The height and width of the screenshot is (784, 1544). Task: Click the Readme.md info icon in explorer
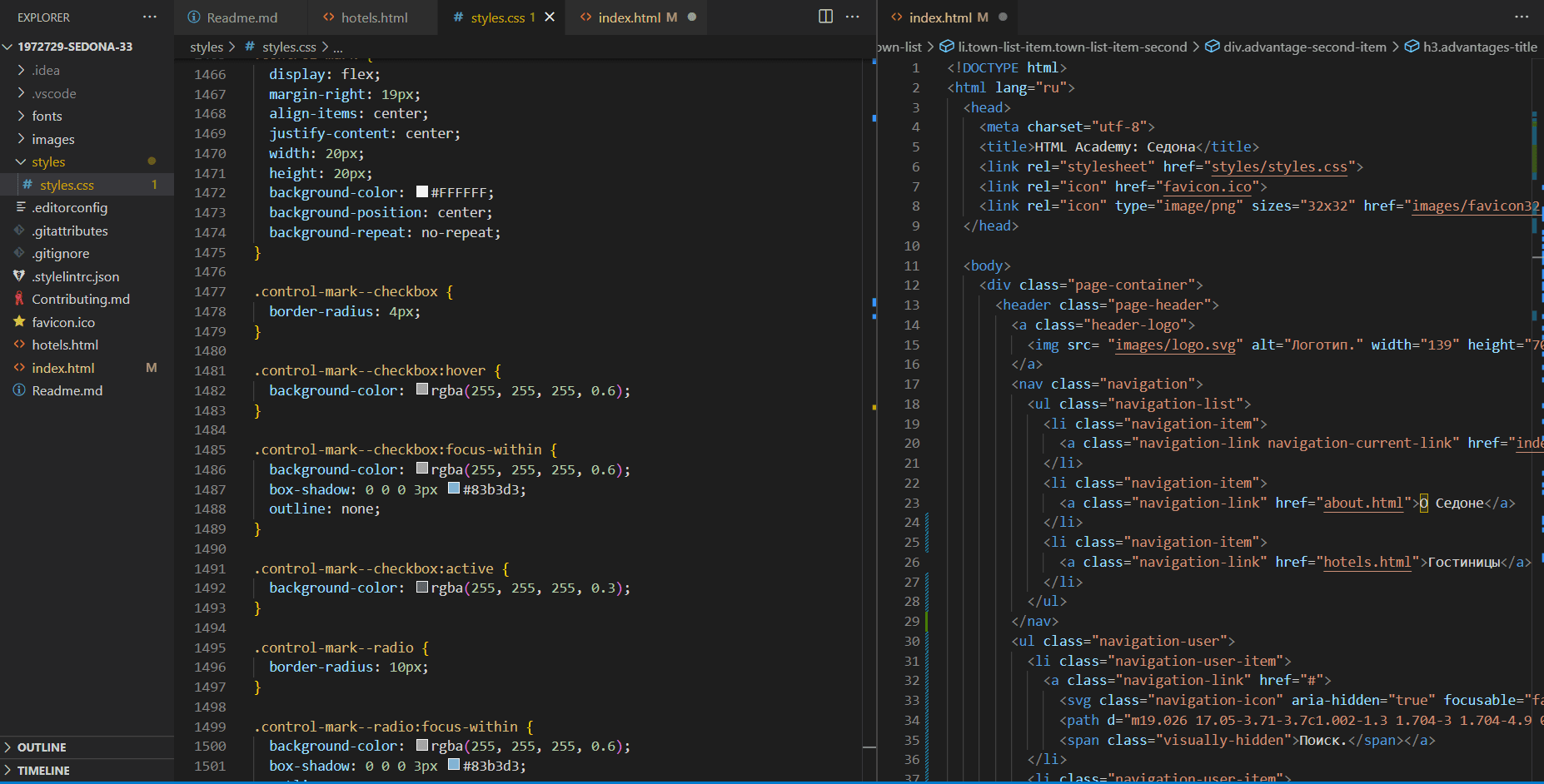pos(19,390)
